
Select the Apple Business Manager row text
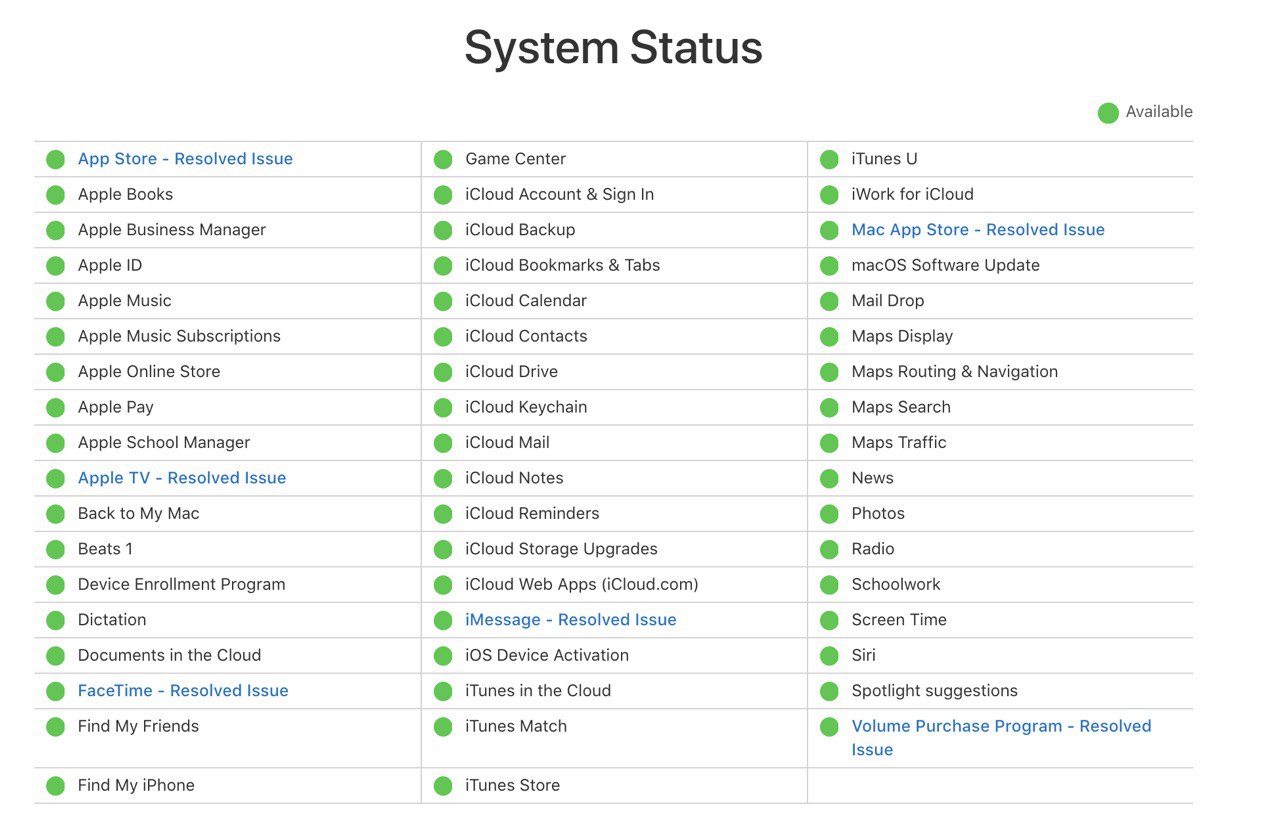click(x=172, y=230)
